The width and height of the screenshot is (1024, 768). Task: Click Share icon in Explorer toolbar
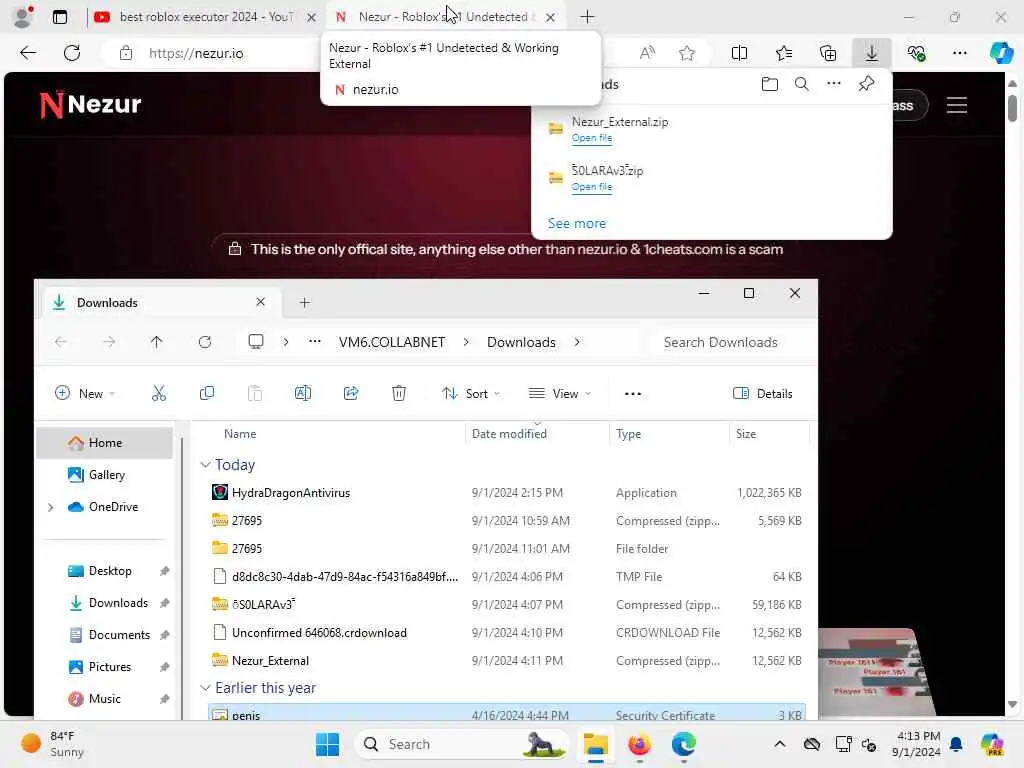(351, 393)
